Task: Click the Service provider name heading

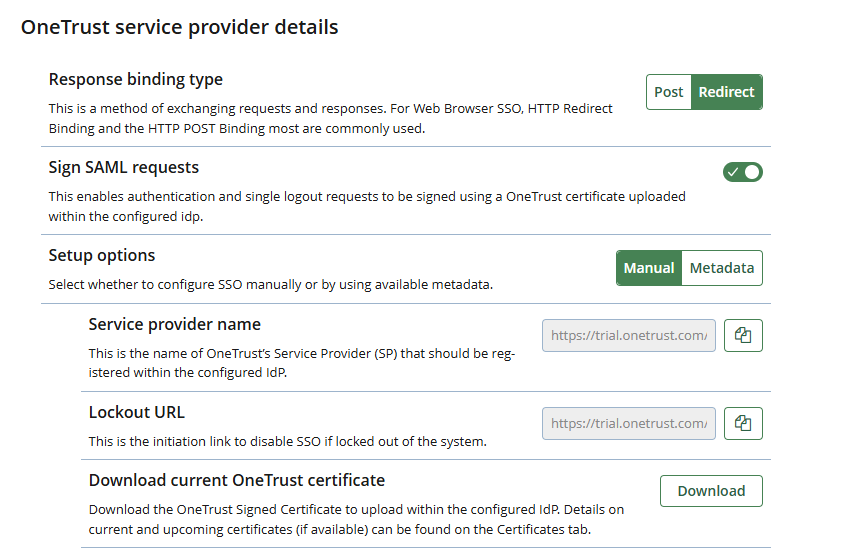Action: coord(175,324)
